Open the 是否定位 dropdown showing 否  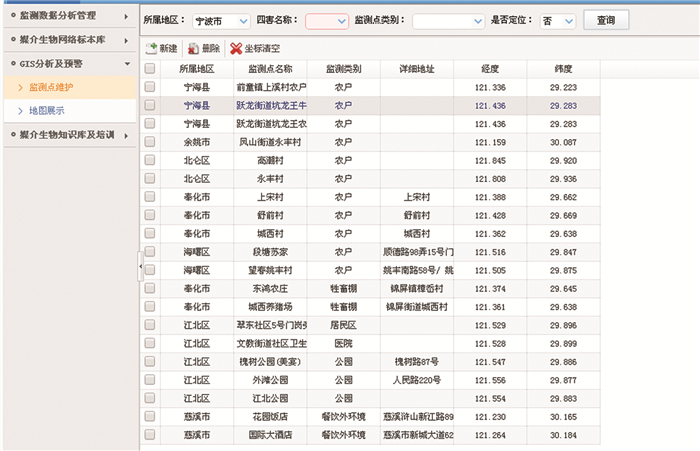tap(568, 20)
